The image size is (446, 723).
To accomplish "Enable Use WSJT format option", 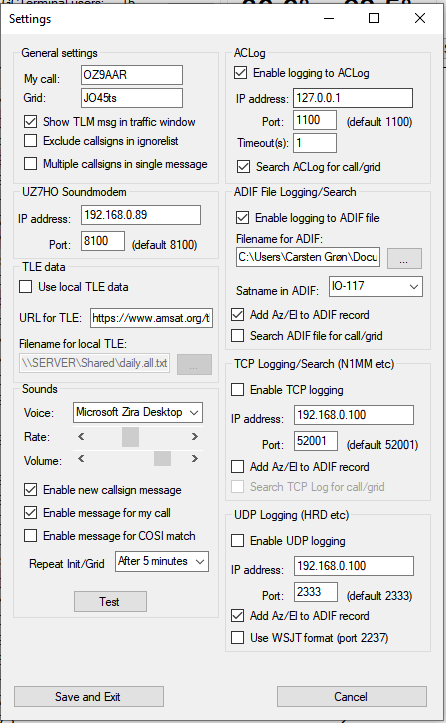I will click(x=238, y=638).
